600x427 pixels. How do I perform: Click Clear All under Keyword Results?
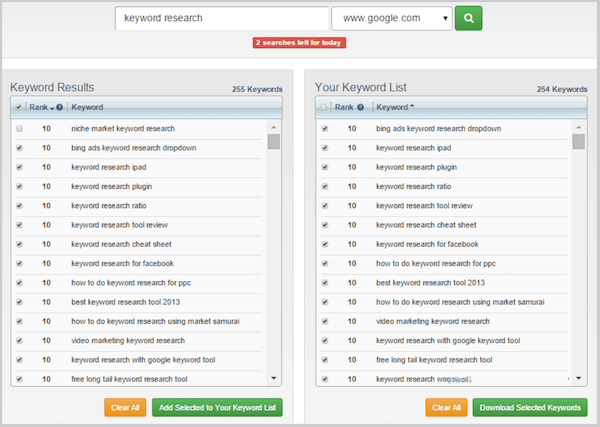[x=125, y=407]
